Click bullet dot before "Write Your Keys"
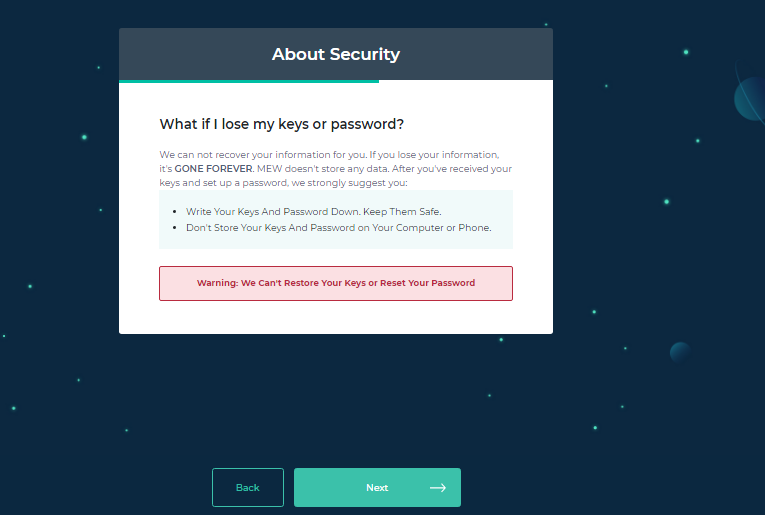This screenshot has height=515, width=765. coord(175,212)
